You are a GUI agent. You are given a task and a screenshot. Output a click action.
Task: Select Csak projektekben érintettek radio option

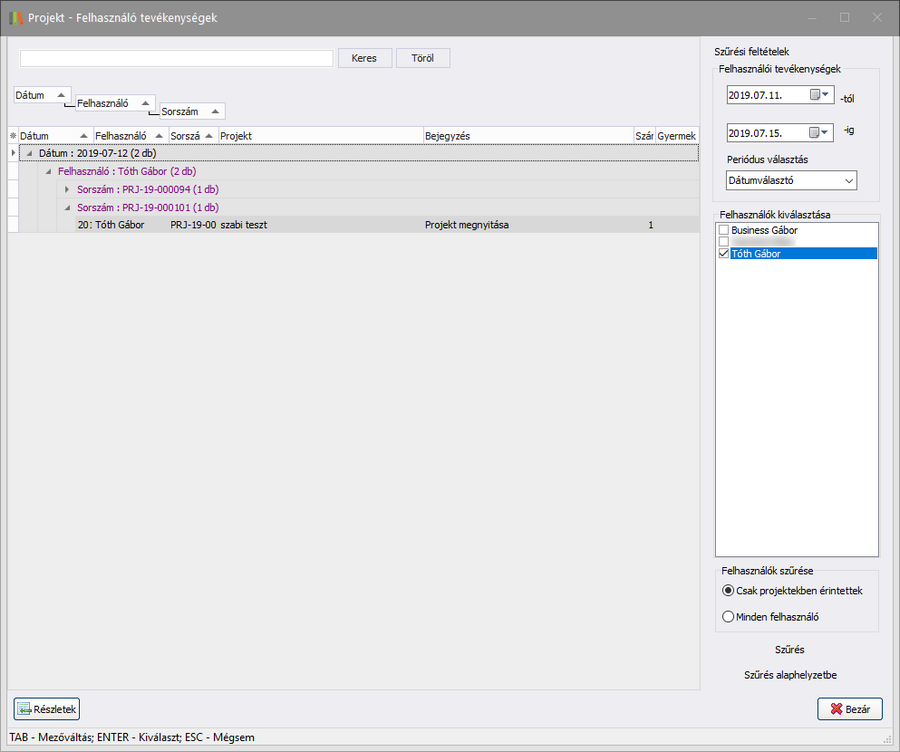coord(728,590)
